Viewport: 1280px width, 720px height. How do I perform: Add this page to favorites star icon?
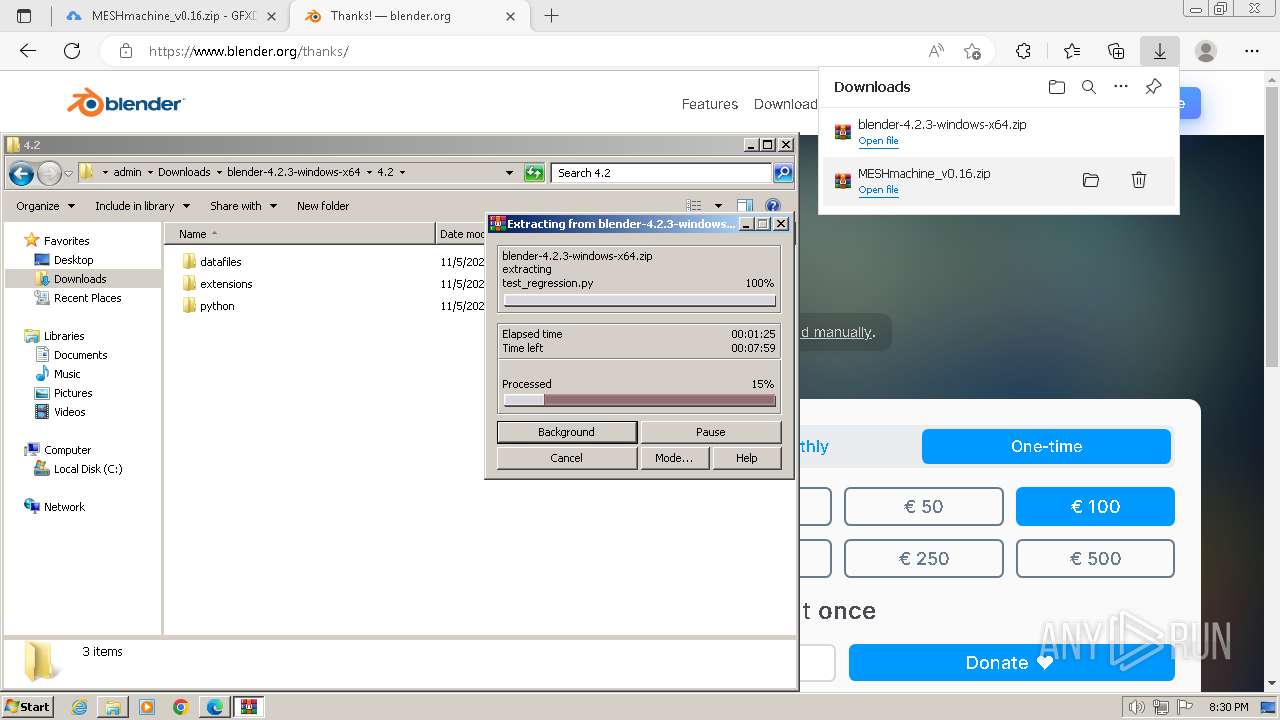[x=972, y=51]
